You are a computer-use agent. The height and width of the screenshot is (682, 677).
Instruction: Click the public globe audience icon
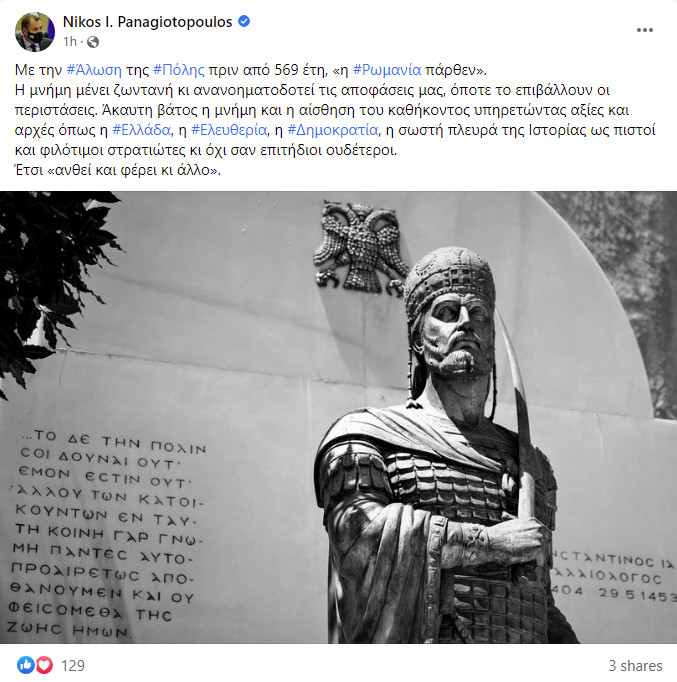[x=93, y=42]
